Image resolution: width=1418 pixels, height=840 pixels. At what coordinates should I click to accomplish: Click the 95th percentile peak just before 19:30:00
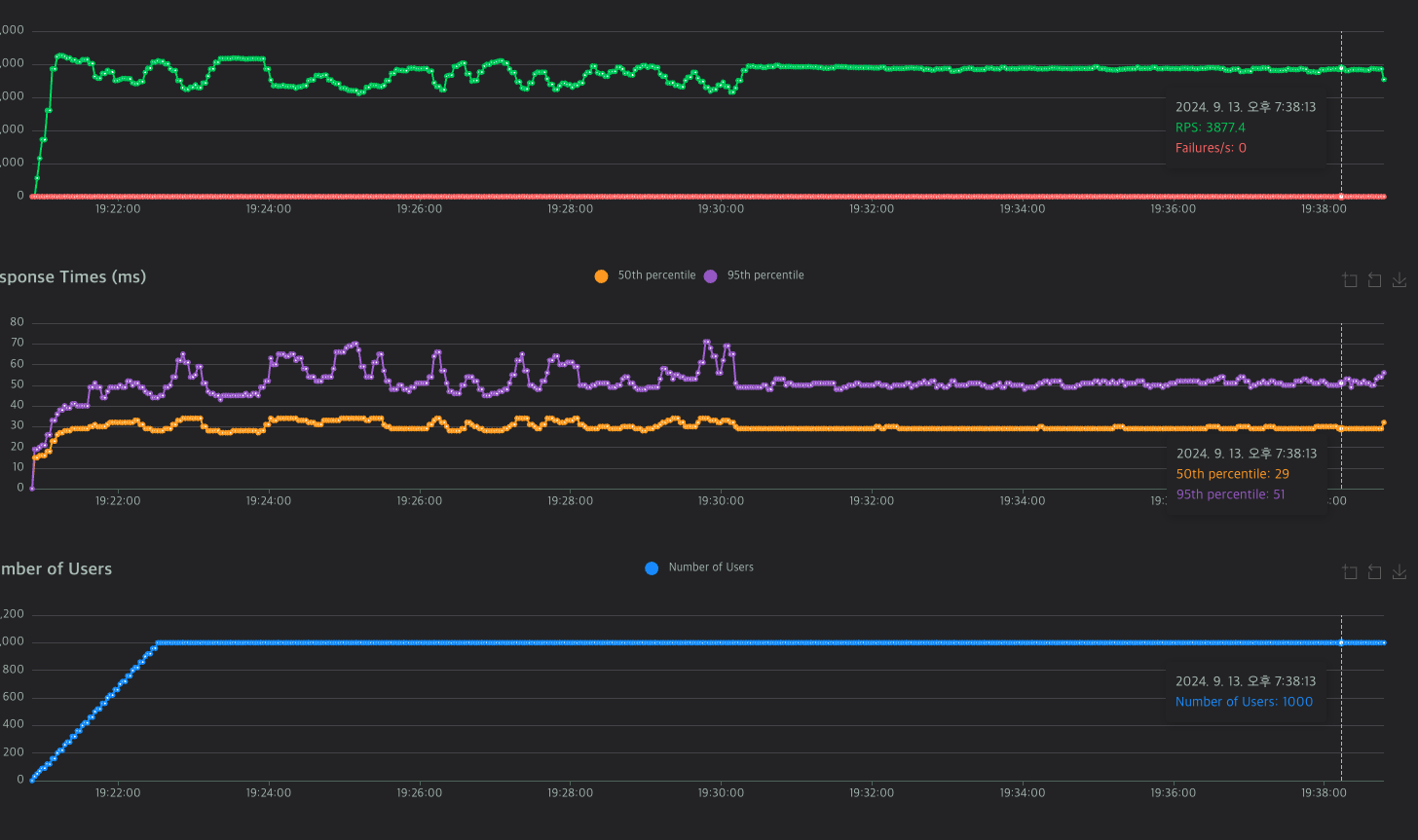click(x=706, y=342)
